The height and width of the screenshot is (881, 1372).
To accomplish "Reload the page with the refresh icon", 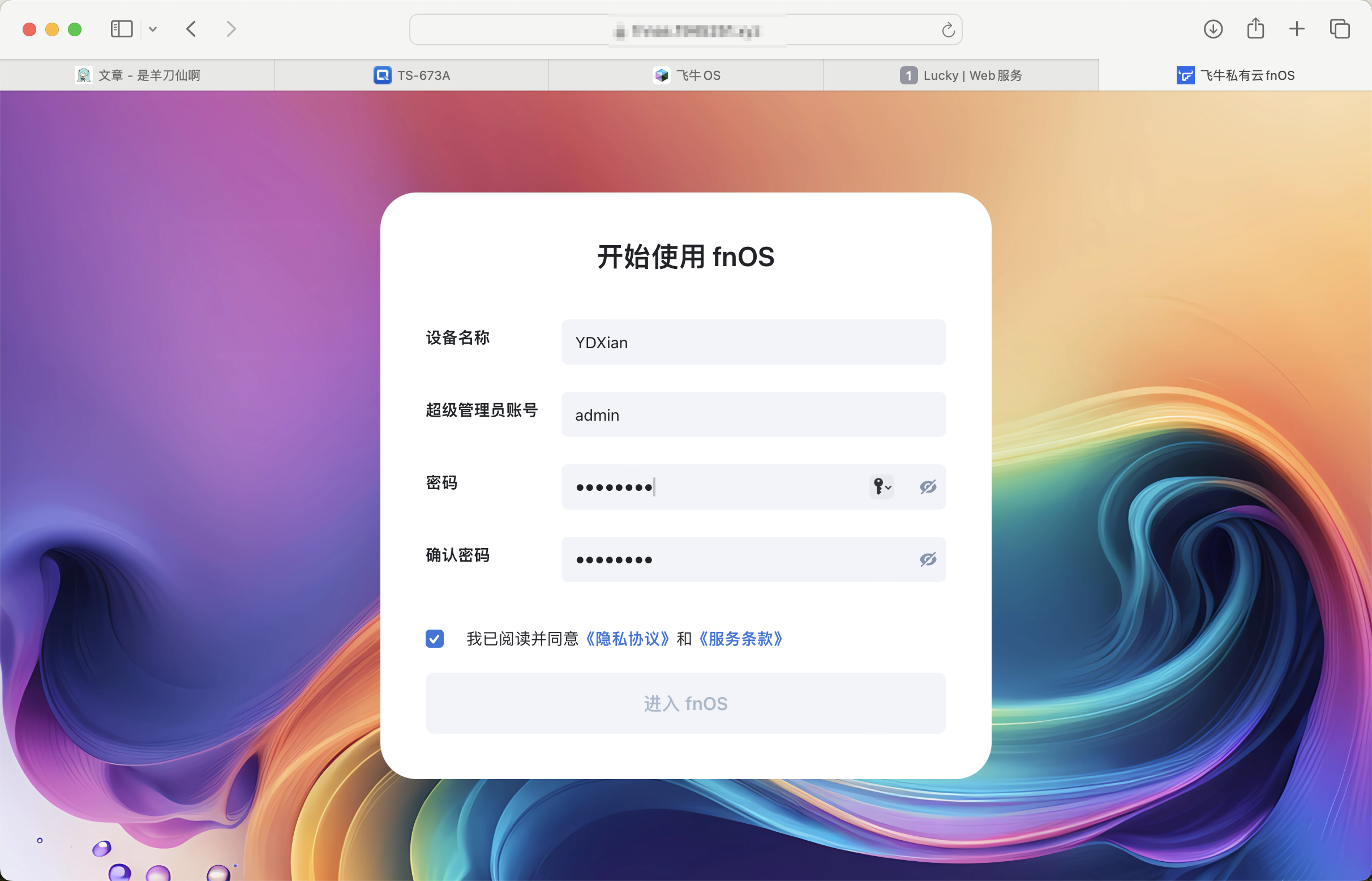I will [948, 30].
